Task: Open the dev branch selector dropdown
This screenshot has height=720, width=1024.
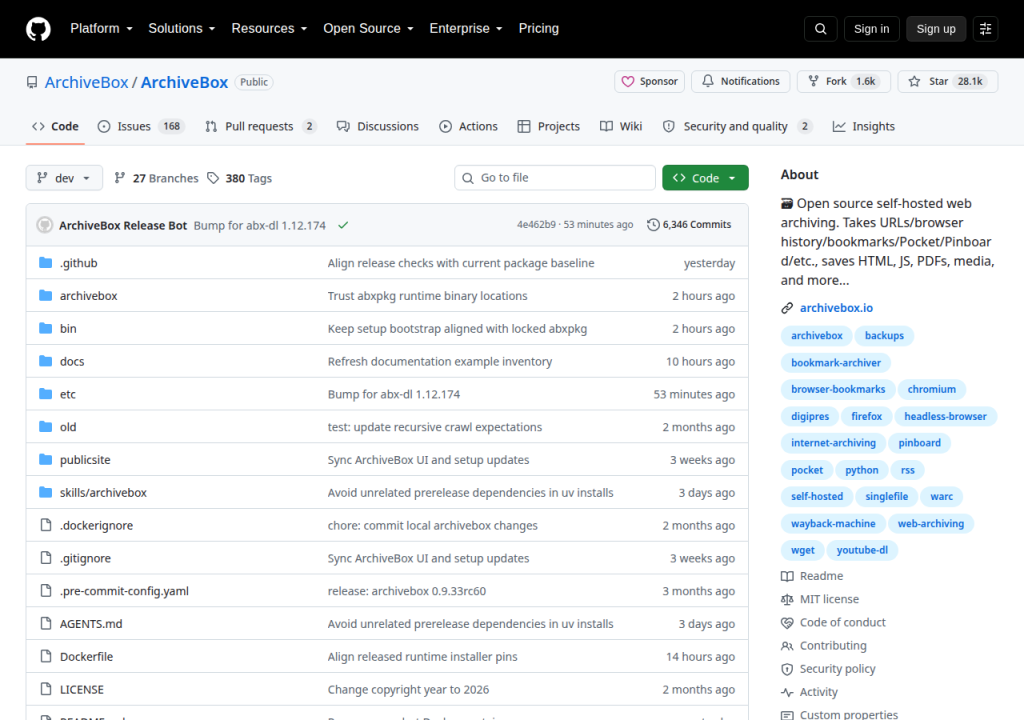Action: [64, 178]
